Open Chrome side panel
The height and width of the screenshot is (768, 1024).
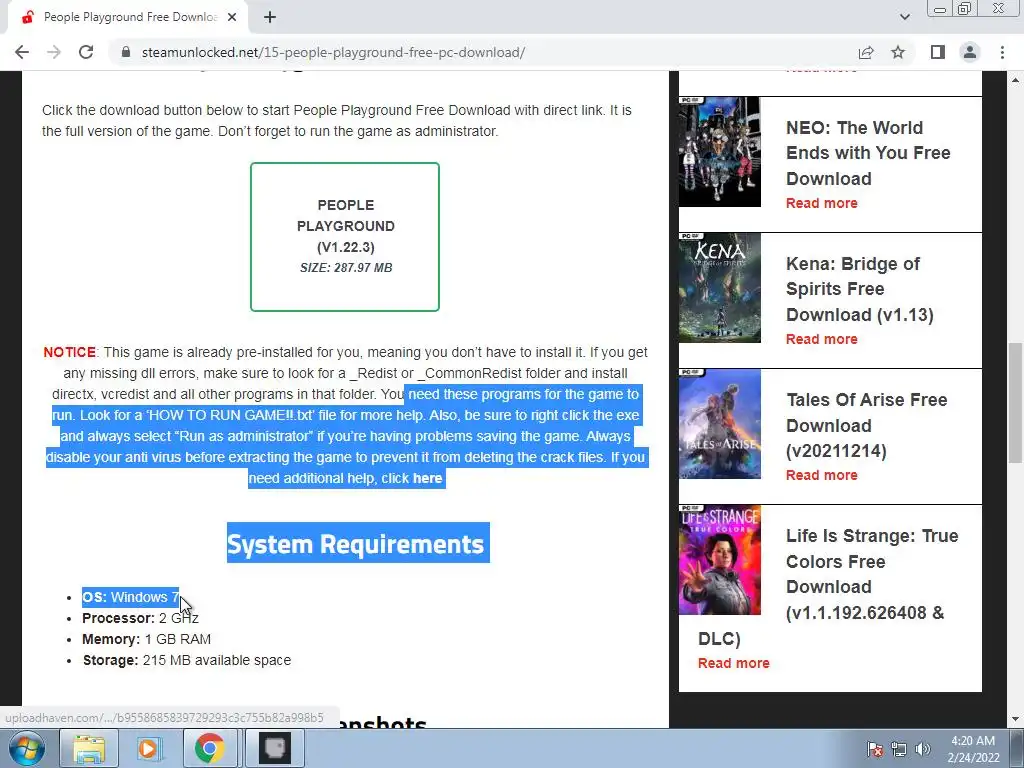pos(938,52)
